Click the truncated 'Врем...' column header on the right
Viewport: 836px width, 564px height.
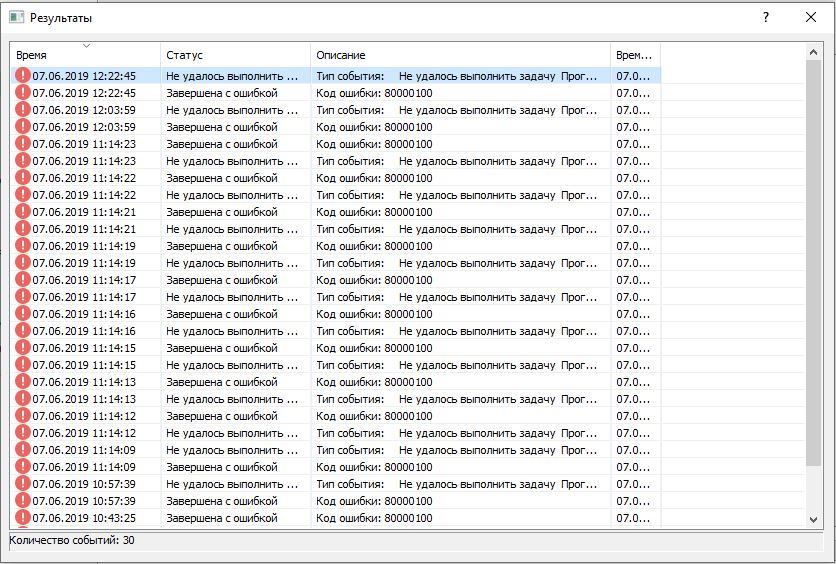pyautogui.click(x=634, y=56)
